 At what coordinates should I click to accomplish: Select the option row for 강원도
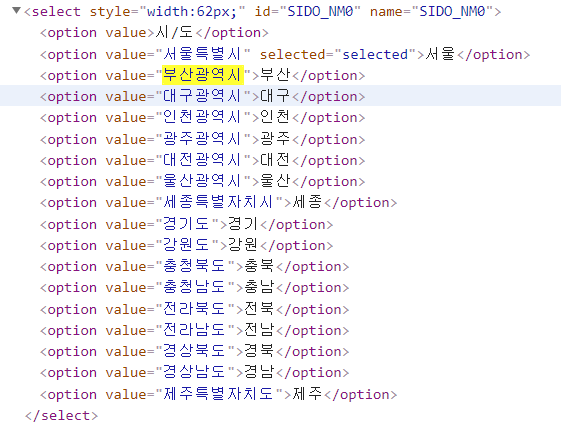(186, 246)
